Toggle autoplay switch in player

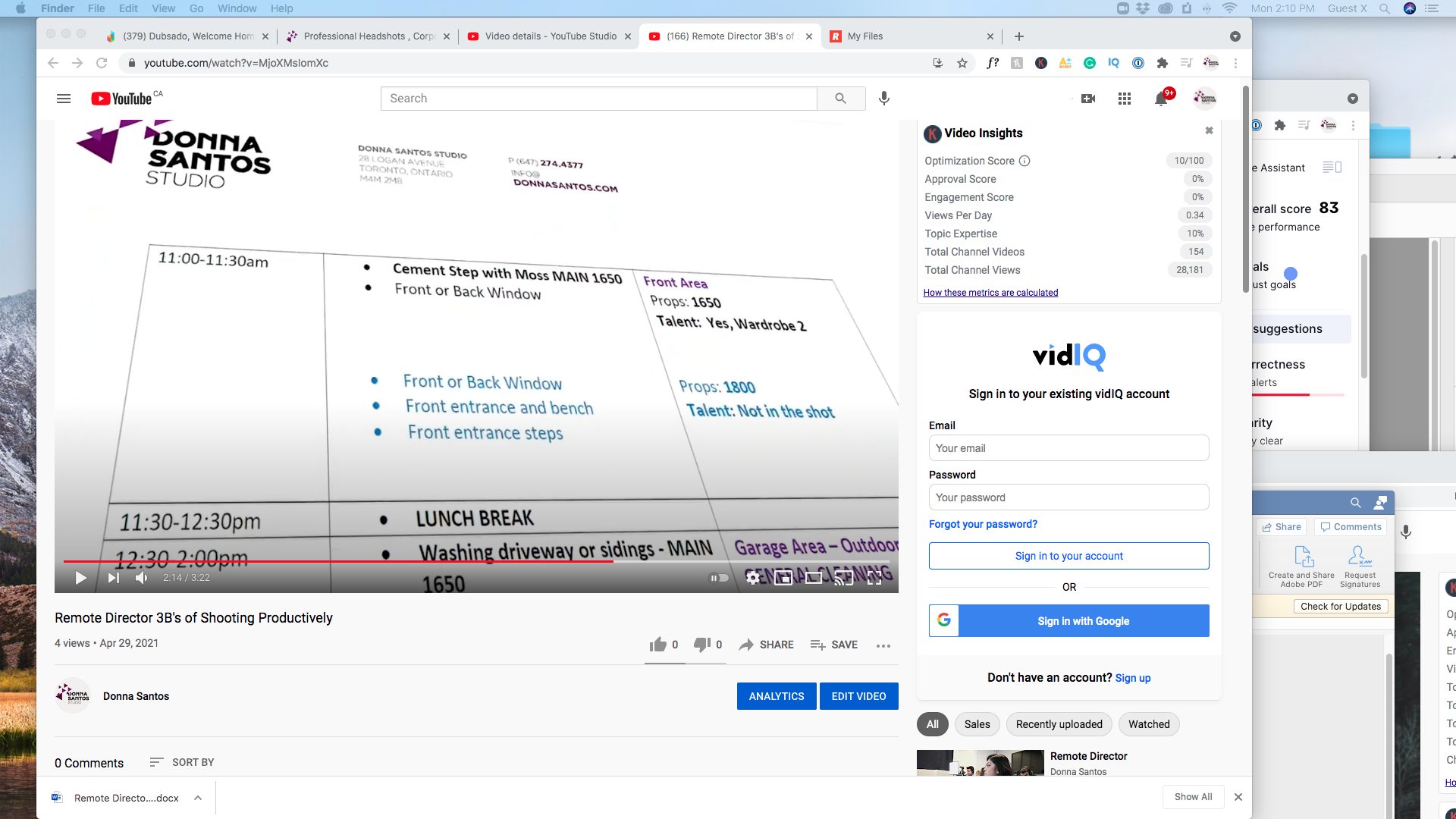point(718,578)
